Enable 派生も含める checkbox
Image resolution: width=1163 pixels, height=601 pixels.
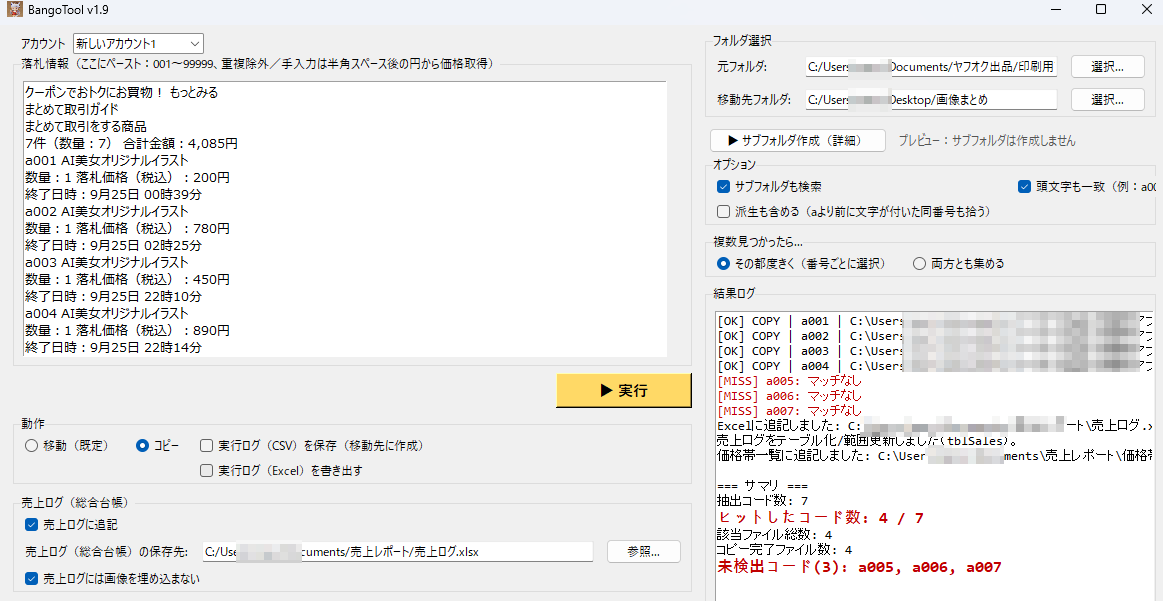(724, 212)
